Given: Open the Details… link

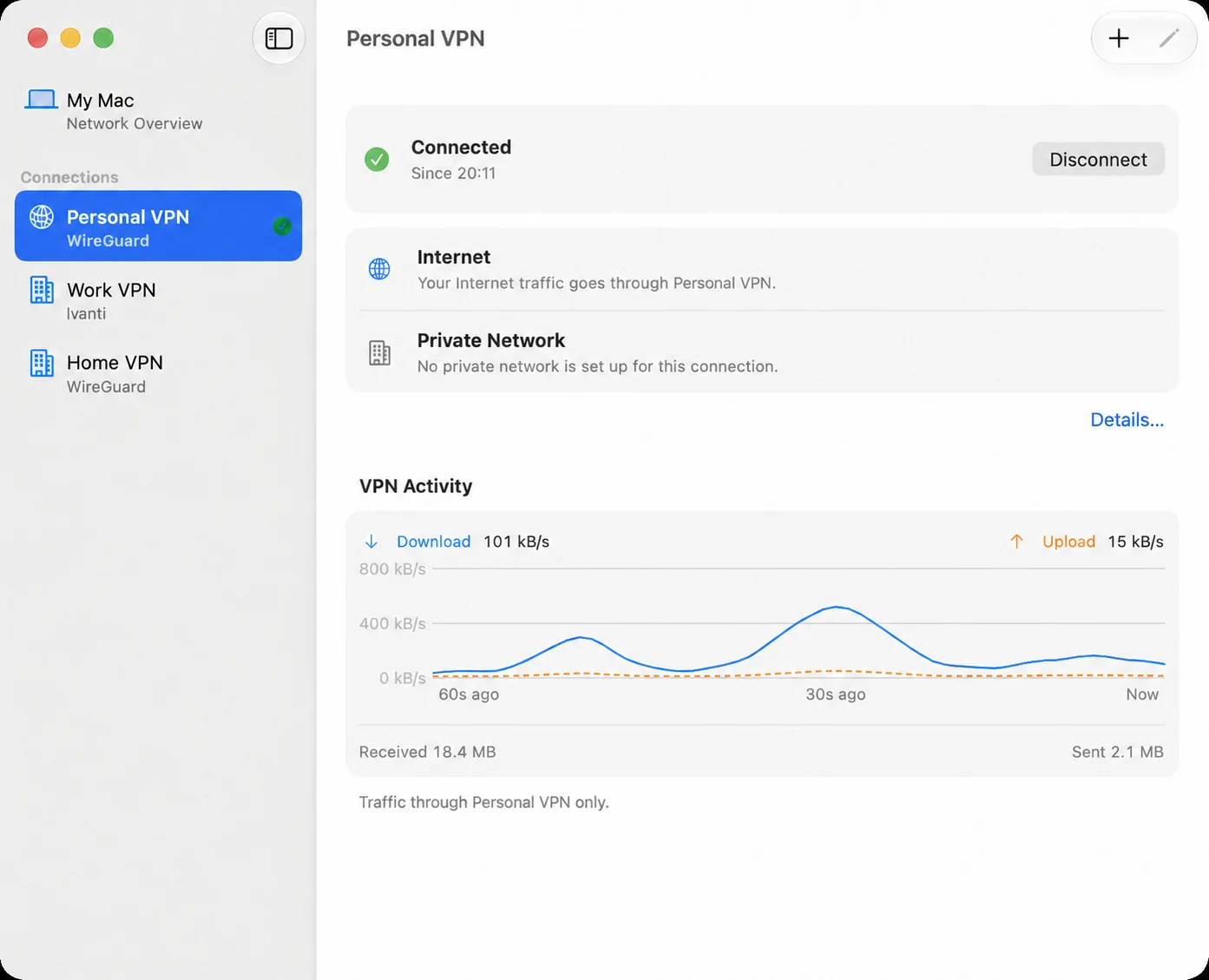Looking at the screenshot, I should [1127, 420].
